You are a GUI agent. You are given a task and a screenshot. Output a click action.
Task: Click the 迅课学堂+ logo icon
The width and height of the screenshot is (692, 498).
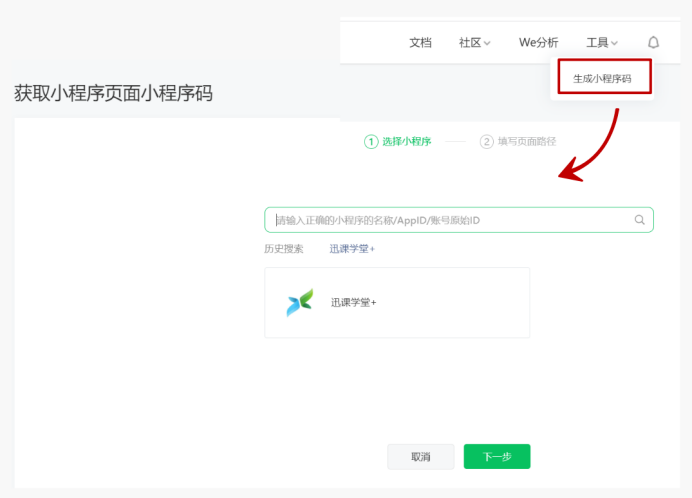[x=300, y=302]
